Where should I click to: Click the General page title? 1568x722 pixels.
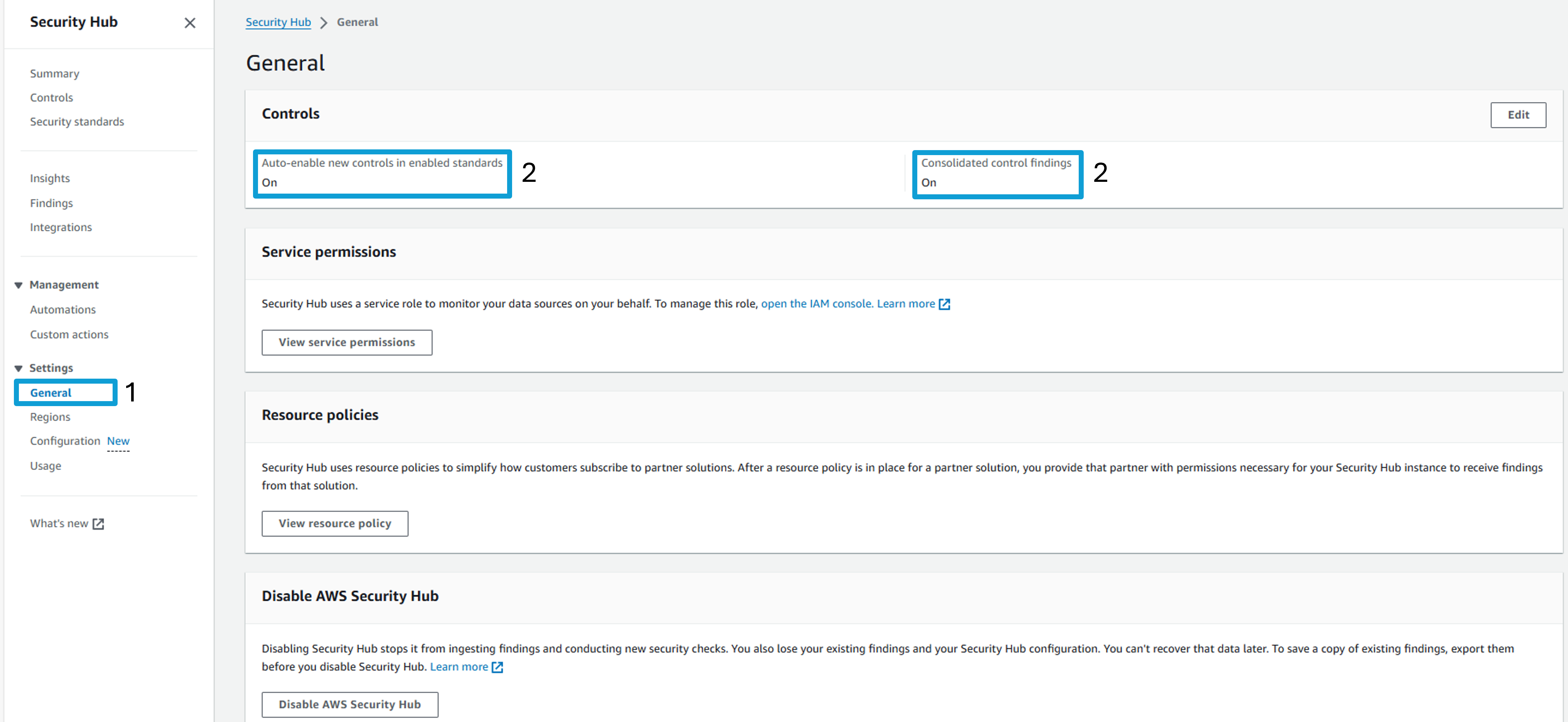(285, 63)
